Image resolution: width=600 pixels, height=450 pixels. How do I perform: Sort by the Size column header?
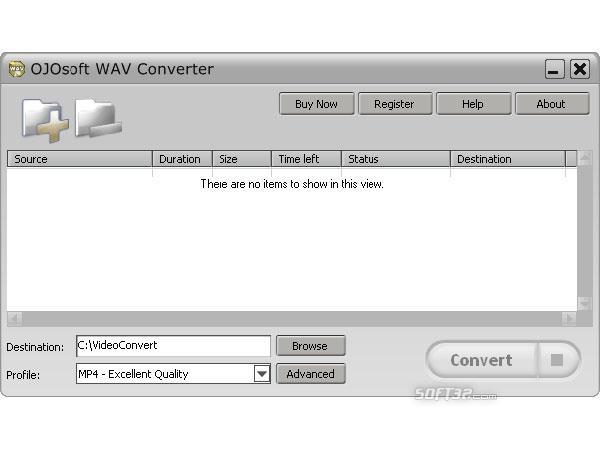[242, 159]
